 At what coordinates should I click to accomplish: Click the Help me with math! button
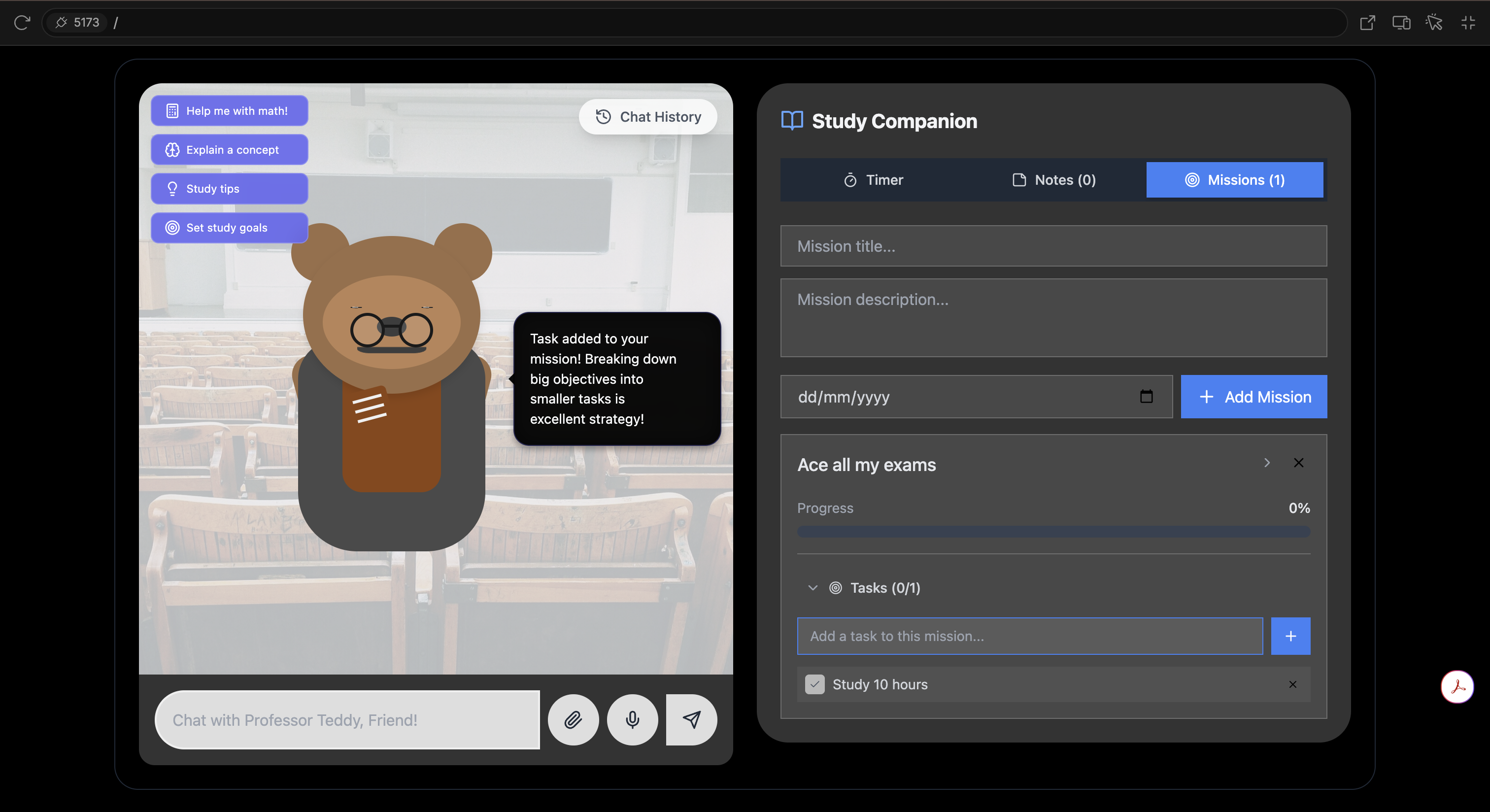(x=229, y=110)
